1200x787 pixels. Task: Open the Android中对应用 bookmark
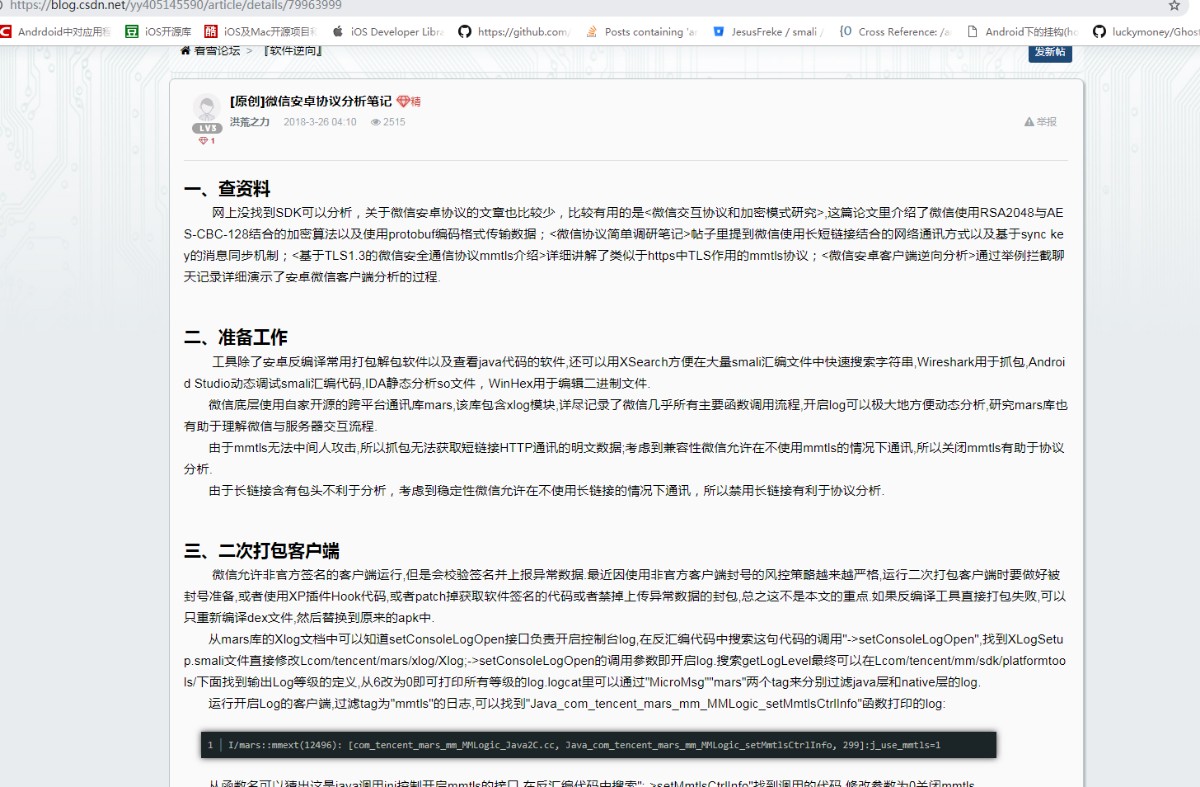click(56, 32)
